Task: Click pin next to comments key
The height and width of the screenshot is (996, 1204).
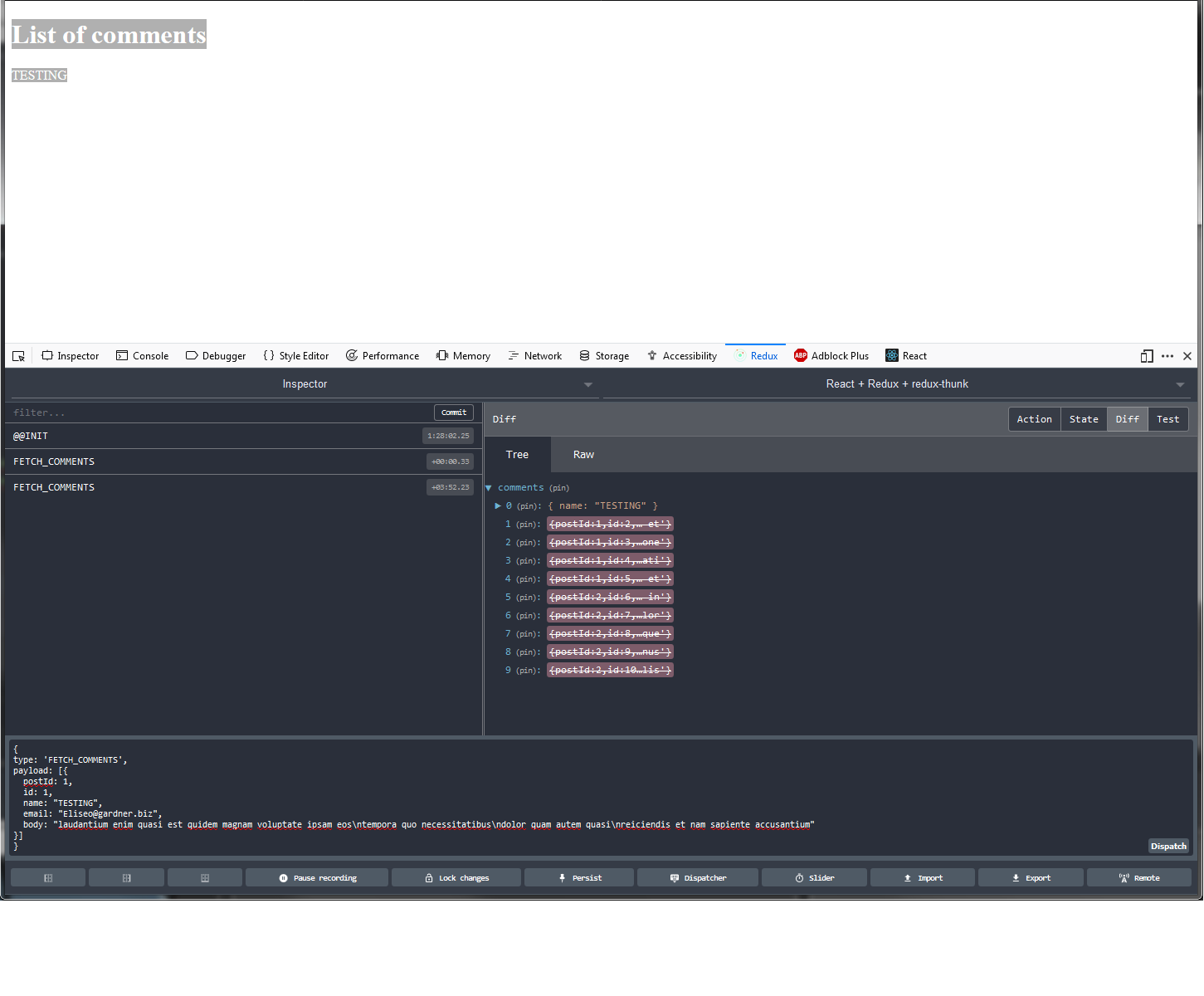Action: tap(559, 488)
